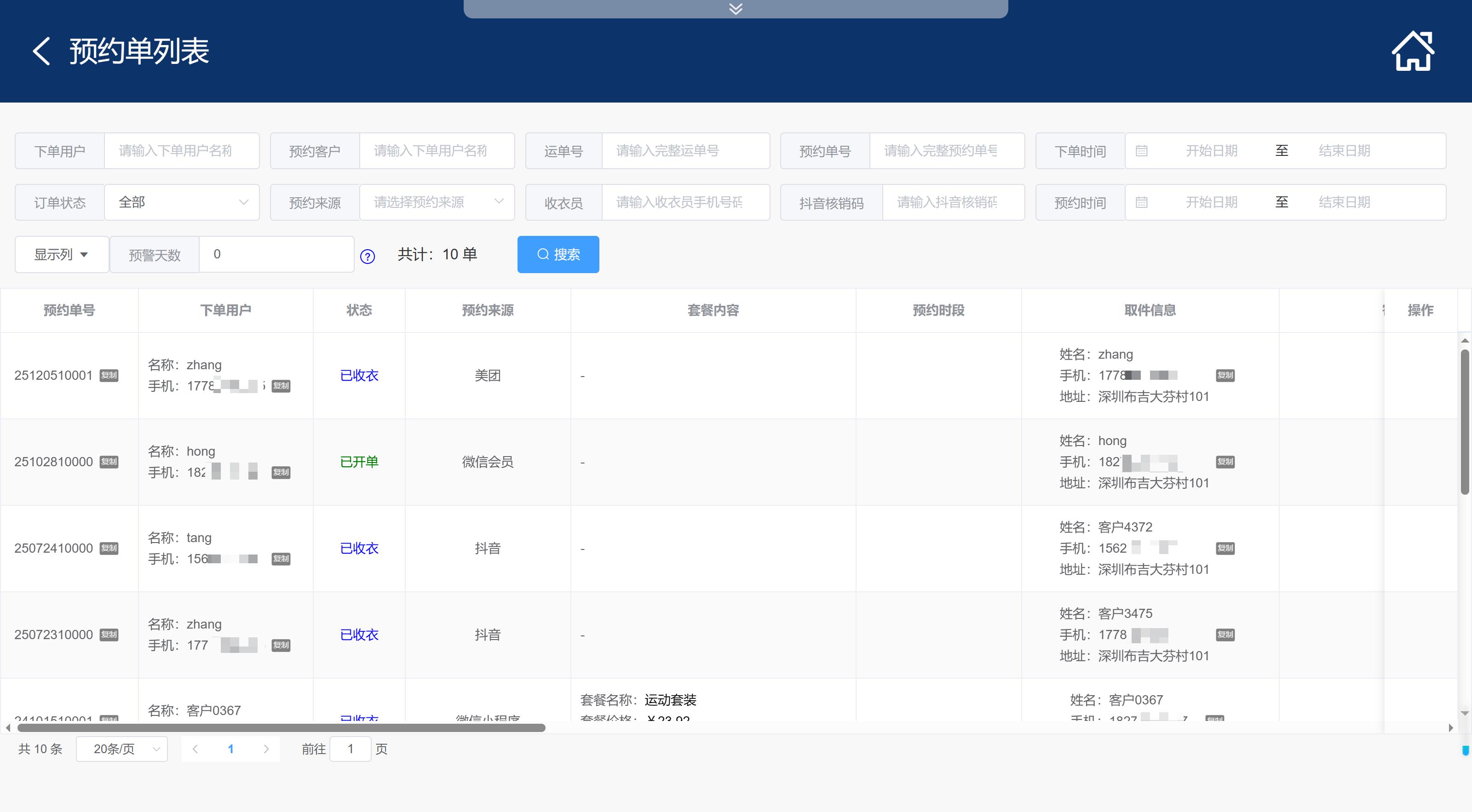Copy order number 25120510001
This screenshot has width=1472, height=812.
109,375
